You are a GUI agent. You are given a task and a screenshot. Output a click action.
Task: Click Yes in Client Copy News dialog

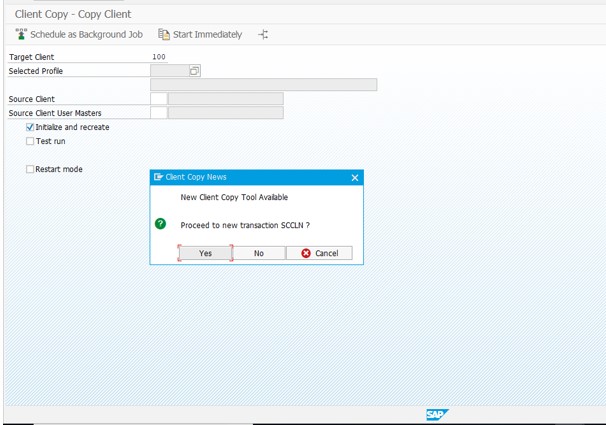[205, 253]
